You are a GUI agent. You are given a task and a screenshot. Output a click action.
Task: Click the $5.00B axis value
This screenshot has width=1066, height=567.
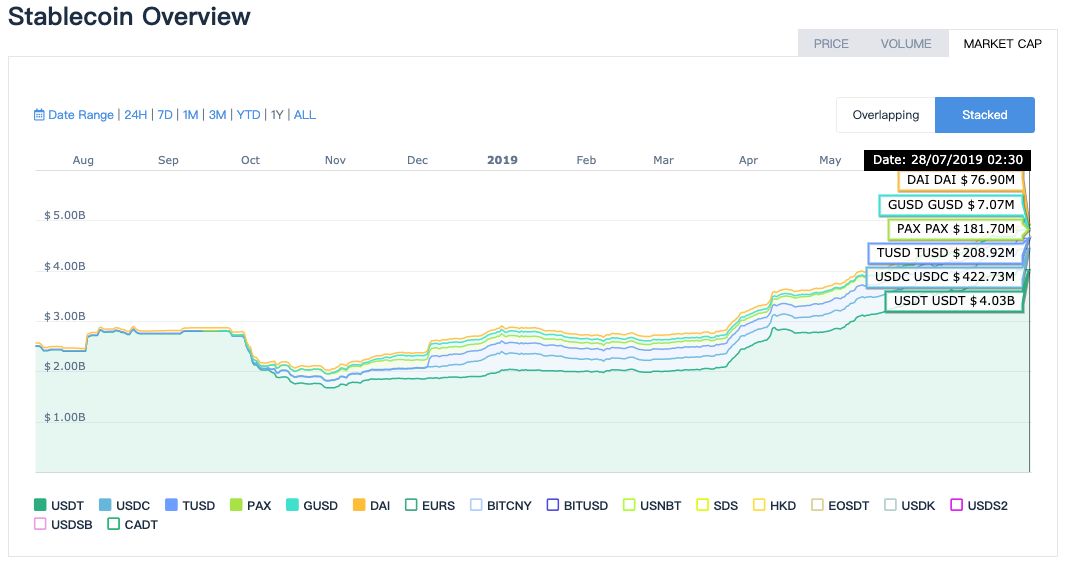pyautogui.click(x=65, y=216)
